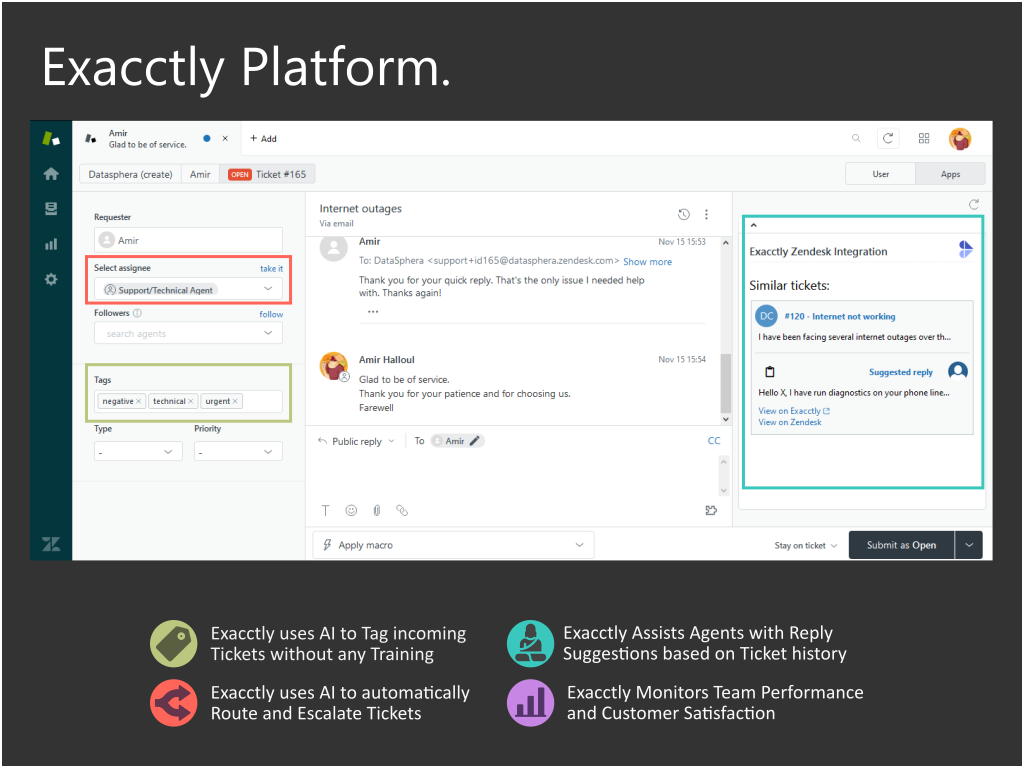Switch to the User tab
The height and width of the screenshot is (768, 1024).
(880, 174)
